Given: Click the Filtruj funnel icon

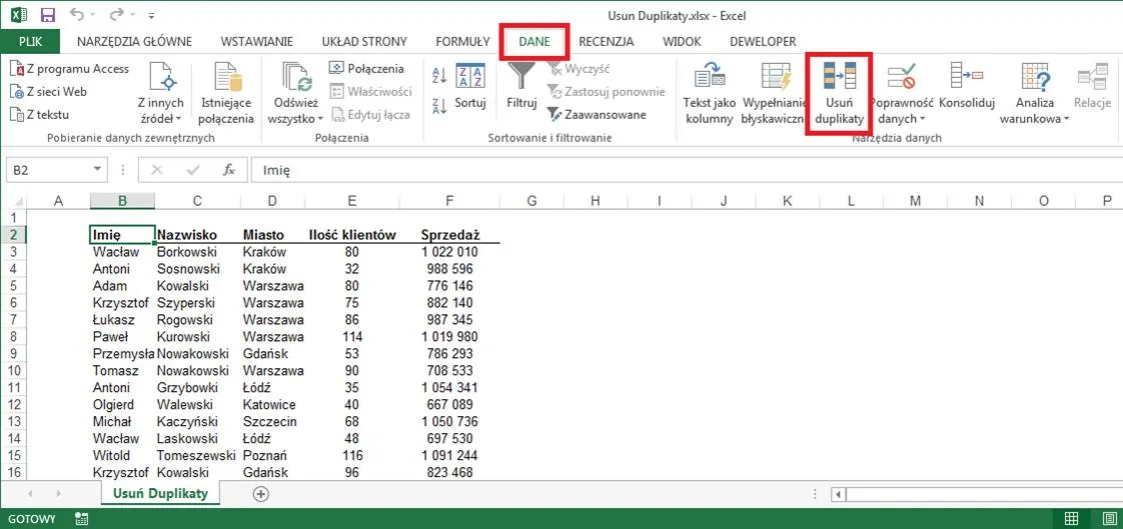Looking at the screenshot, I should pyautogui.click(x=522, y=78).
